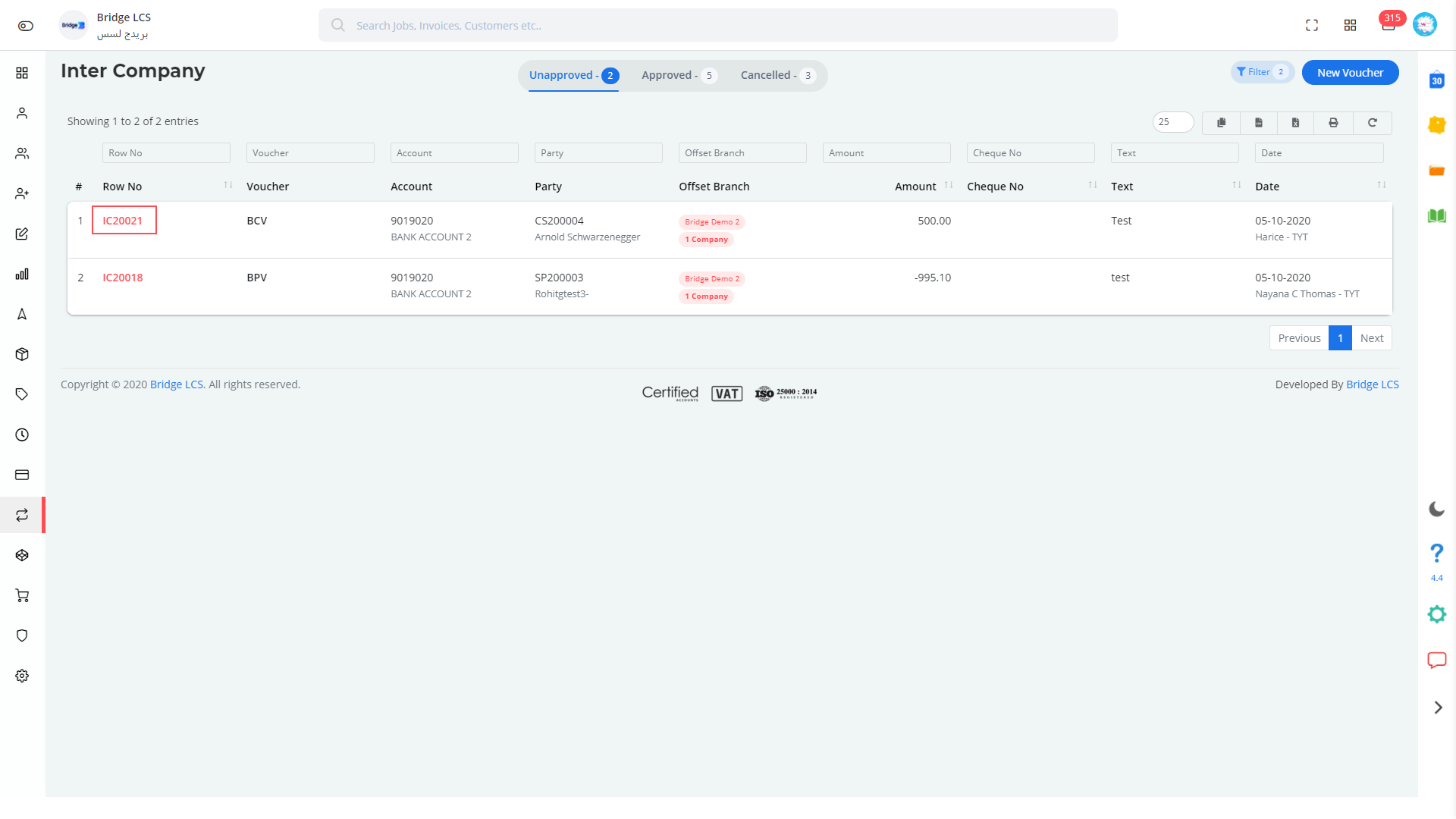Toggle Unapproved tab selection
Image resolution: width=1456 pixels, height=819 pixels.
(x=573, y=75)
